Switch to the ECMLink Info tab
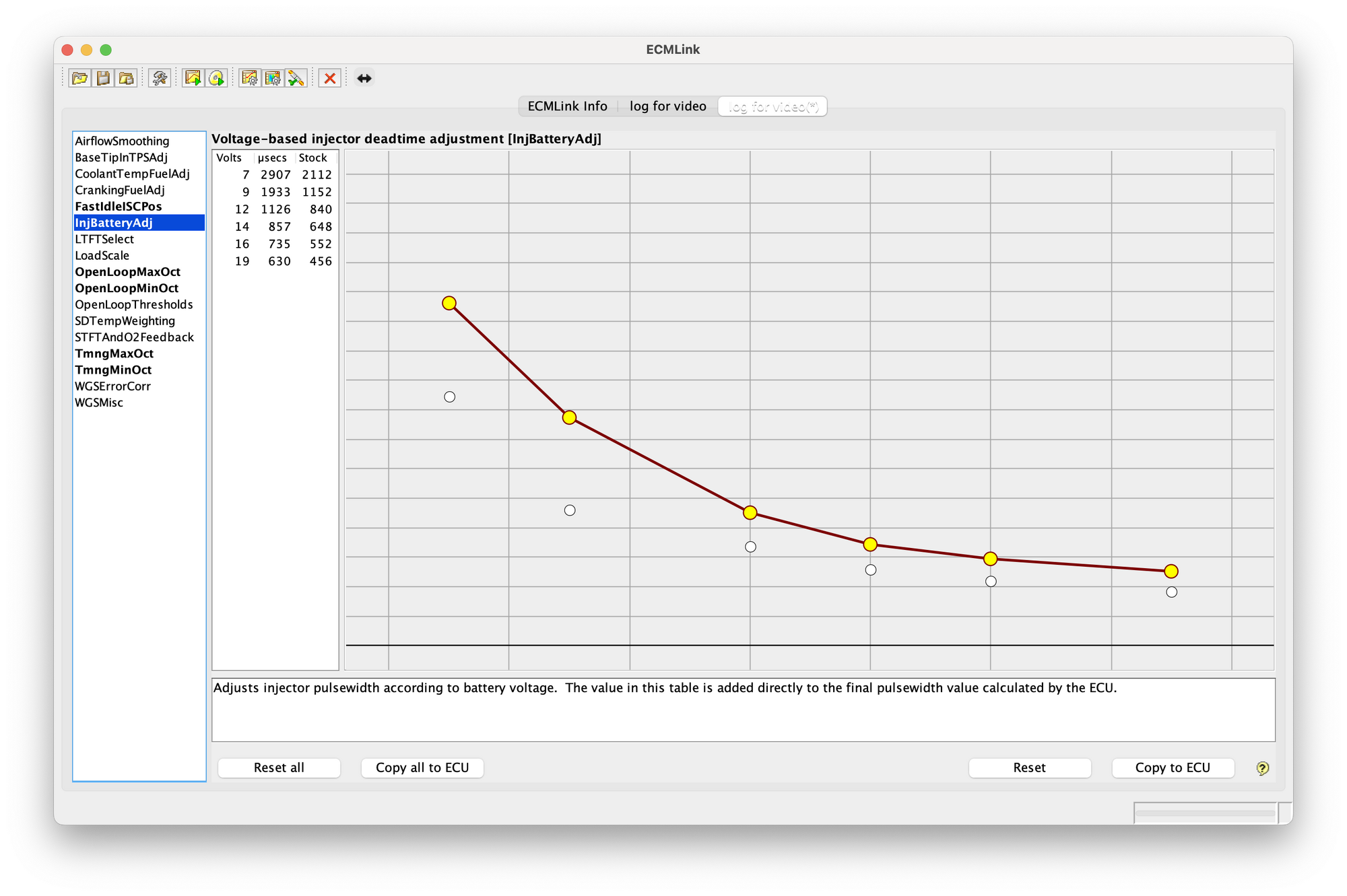 pyautogui.click(x=567, y=106)
